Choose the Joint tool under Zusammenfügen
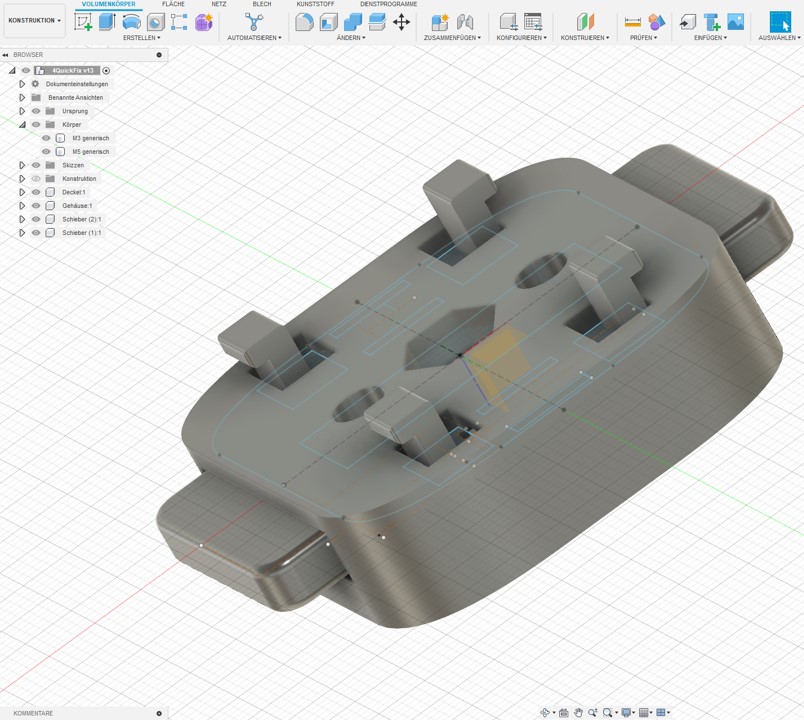This screenshot has width=804, height=720. (465, 22)
